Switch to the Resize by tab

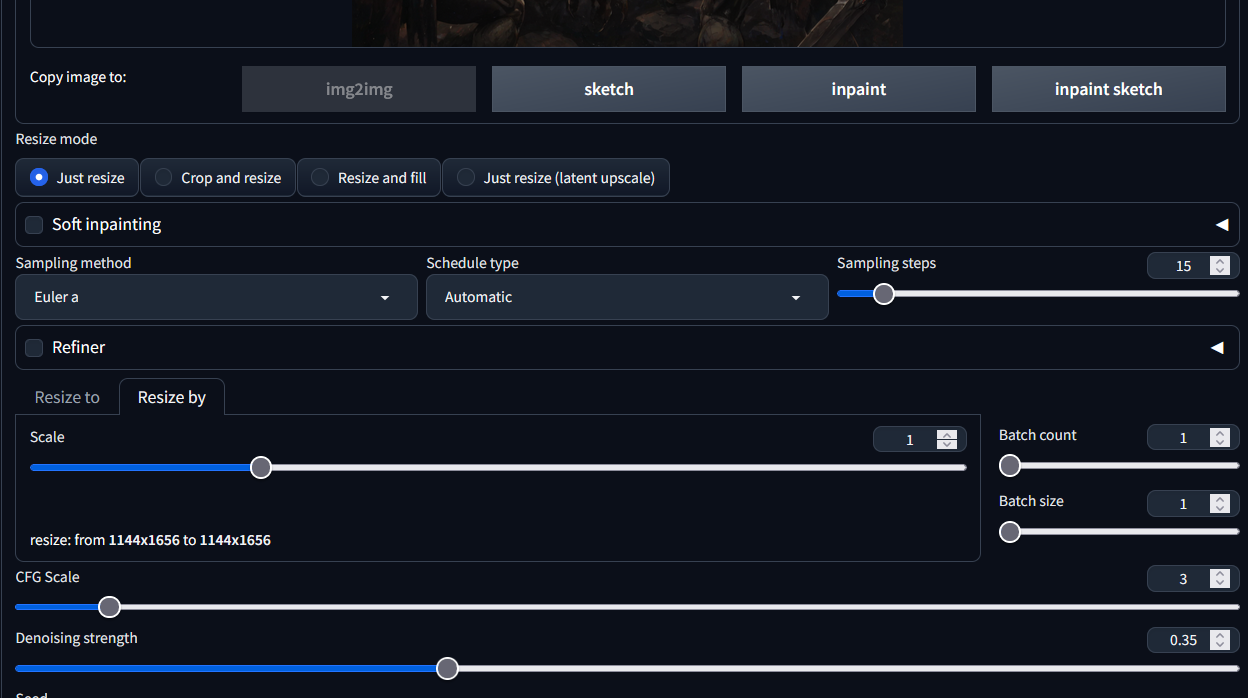[172, 397]
